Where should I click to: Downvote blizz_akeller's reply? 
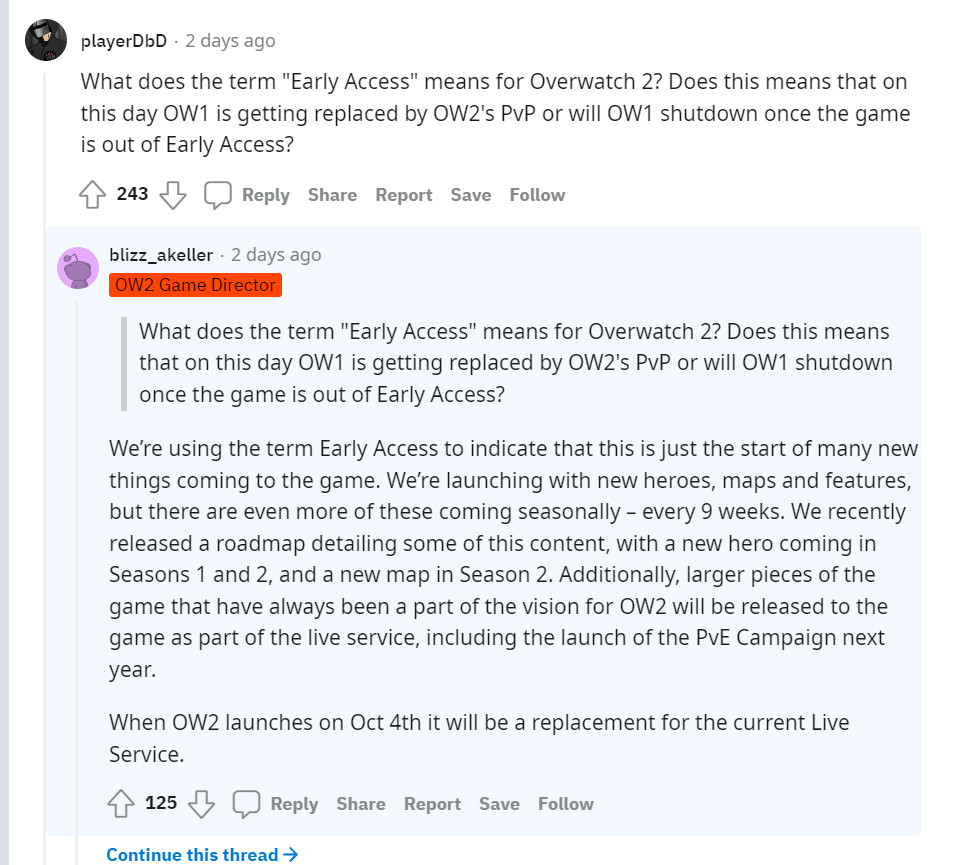pyautogui.click(x=201, y=804)
